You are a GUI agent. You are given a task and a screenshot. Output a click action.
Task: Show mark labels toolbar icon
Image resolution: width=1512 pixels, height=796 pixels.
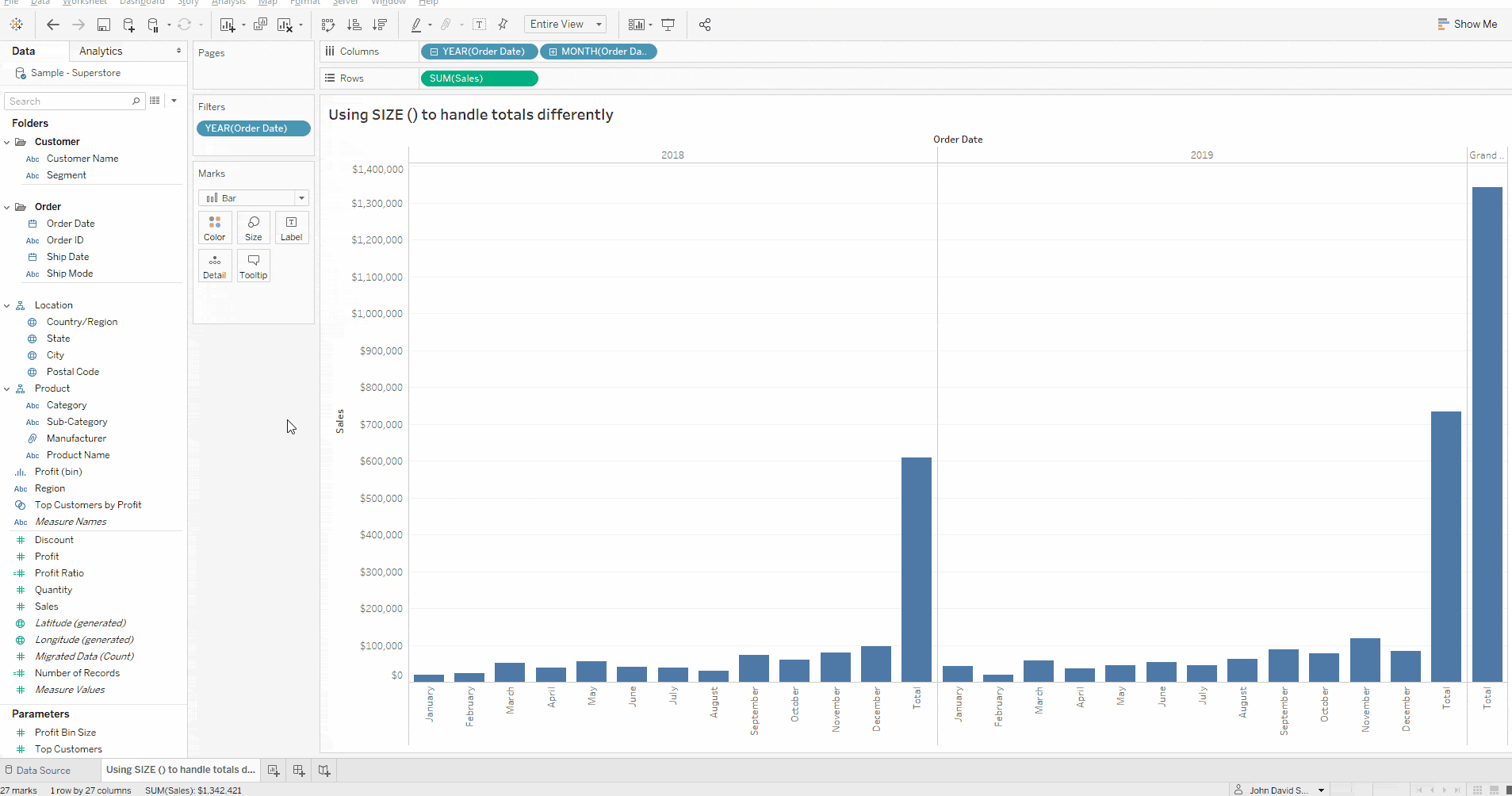tap(480, 25)
